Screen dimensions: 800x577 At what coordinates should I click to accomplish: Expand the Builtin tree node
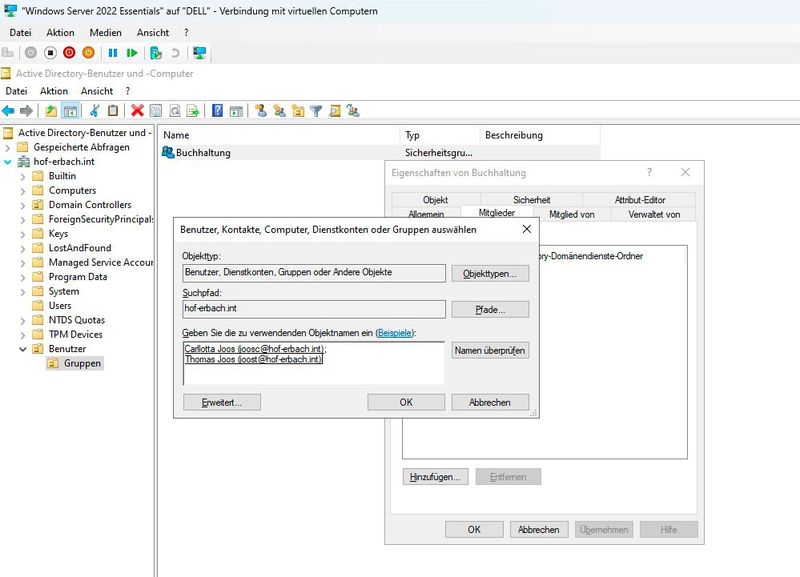pos(24,176)
